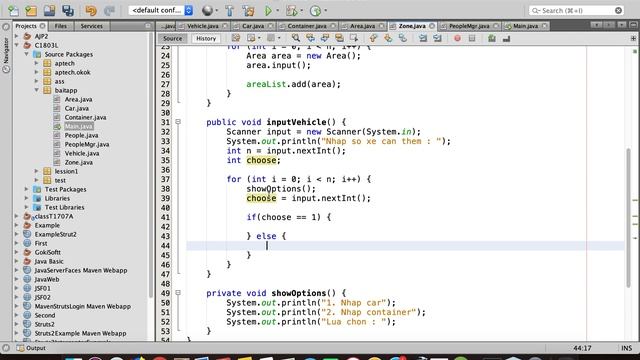
Task: Open the Container.java editor tab
Action: coord(307,26)
